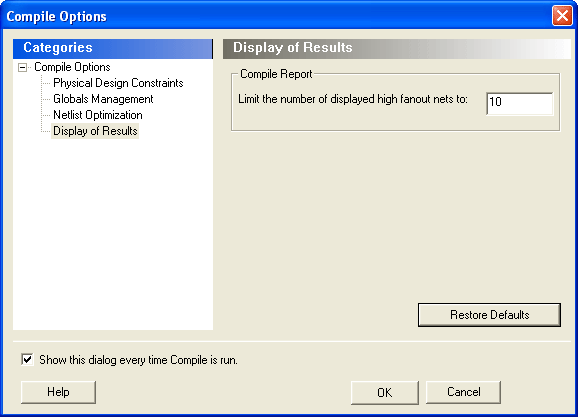Click the high fanout nets limit field

[x=519, y=104]
